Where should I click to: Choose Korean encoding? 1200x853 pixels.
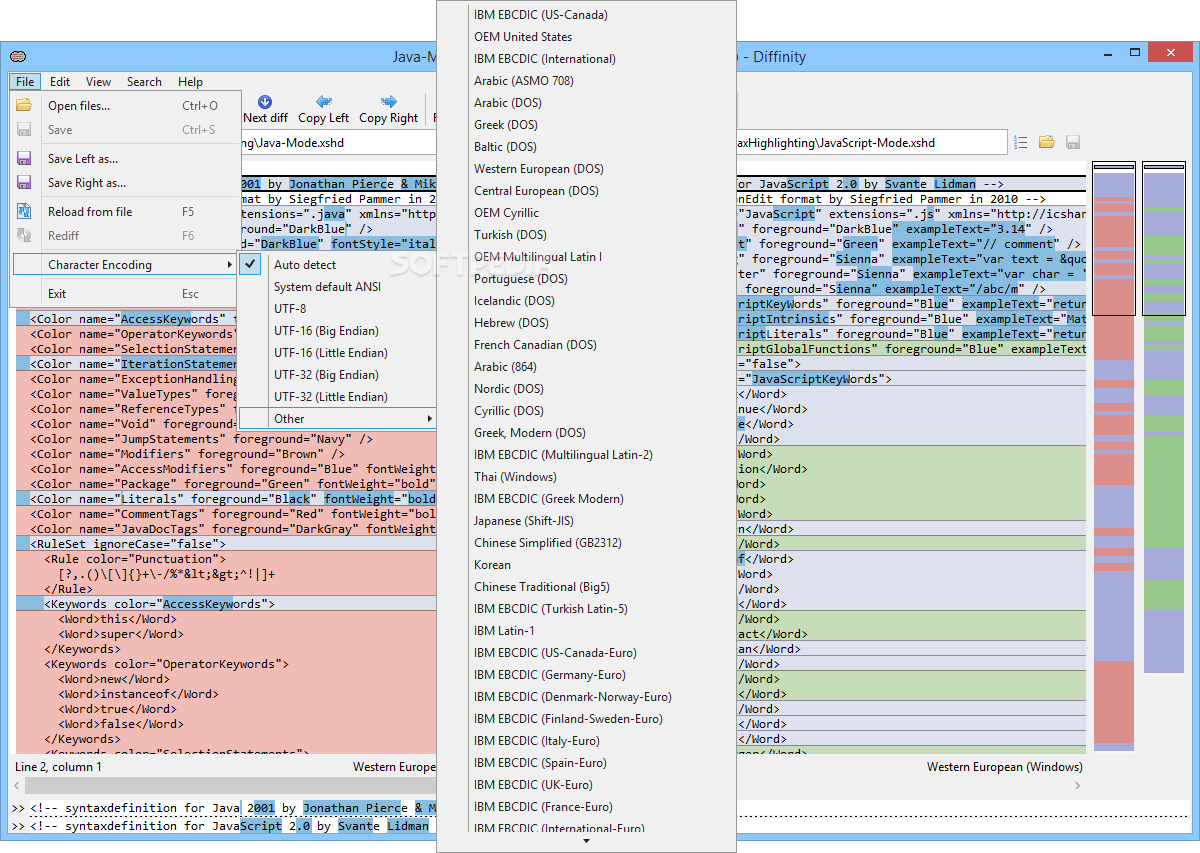(x=586, y=565)
